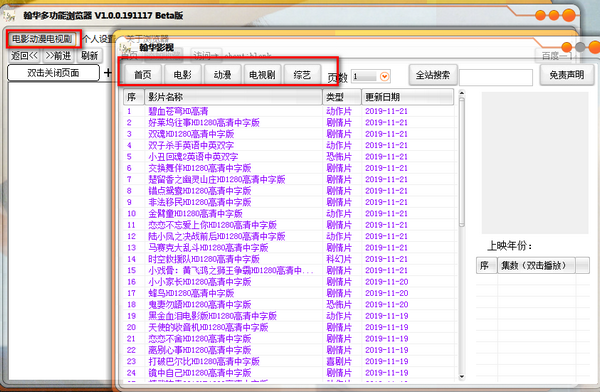Focus the site search input field
This screenshot has width=600, height=392.
point(496,77)
